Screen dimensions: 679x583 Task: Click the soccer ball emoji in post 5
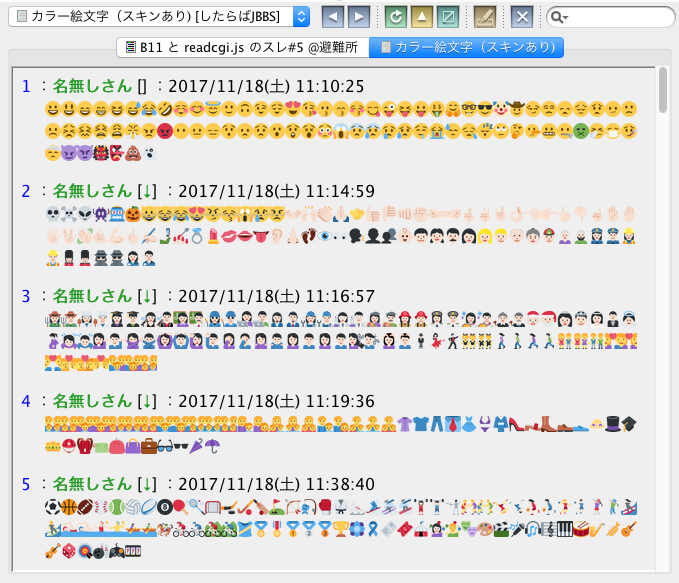pos(52,507)
